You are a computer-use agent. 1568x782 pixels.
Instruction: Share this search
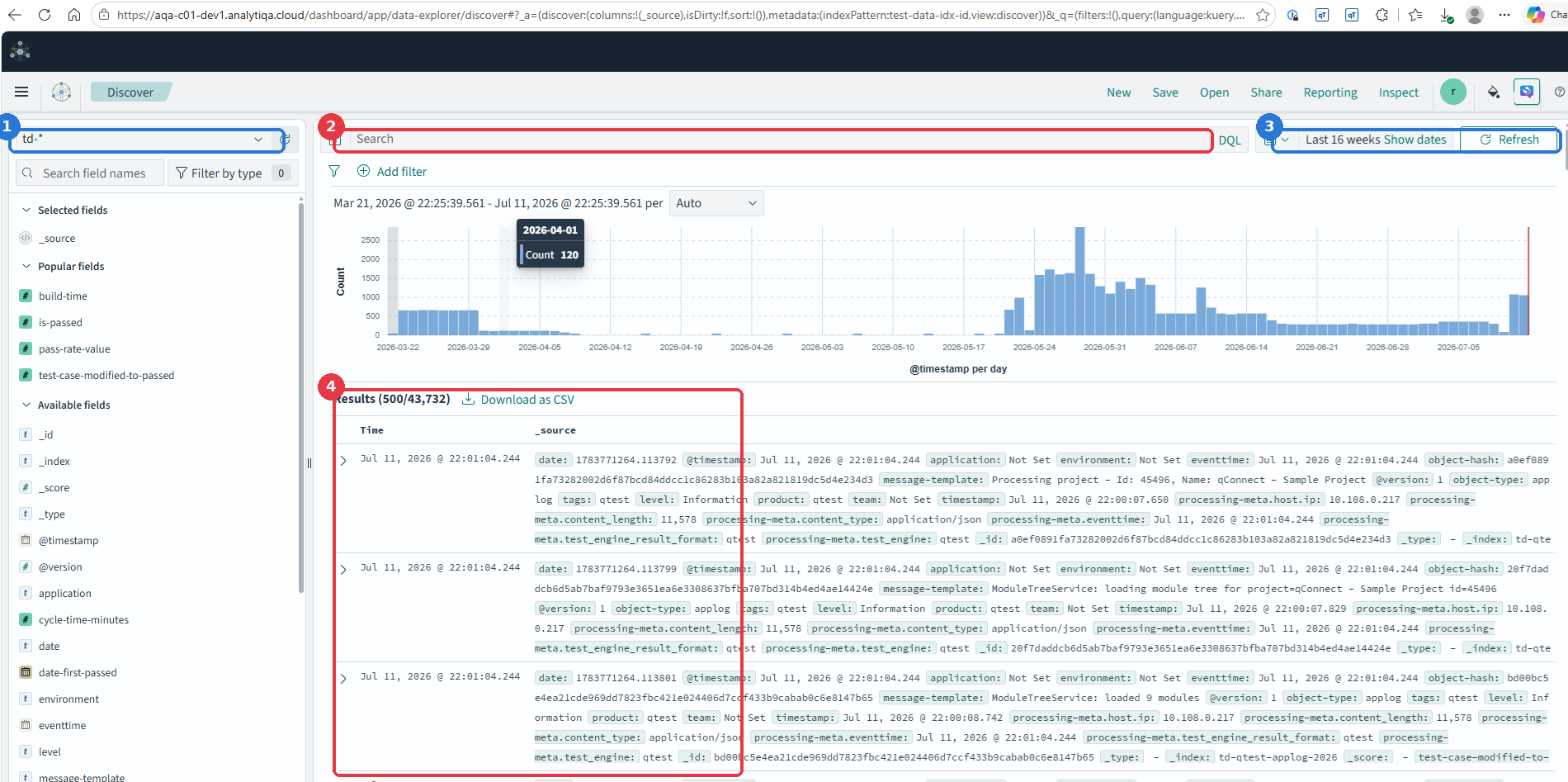[1266, 92]
